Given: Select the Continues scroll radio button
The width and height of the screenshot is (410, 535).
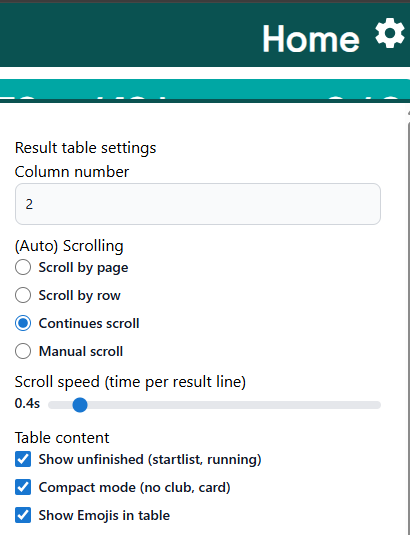Looking at the screenshot, I should coord(23,323).
